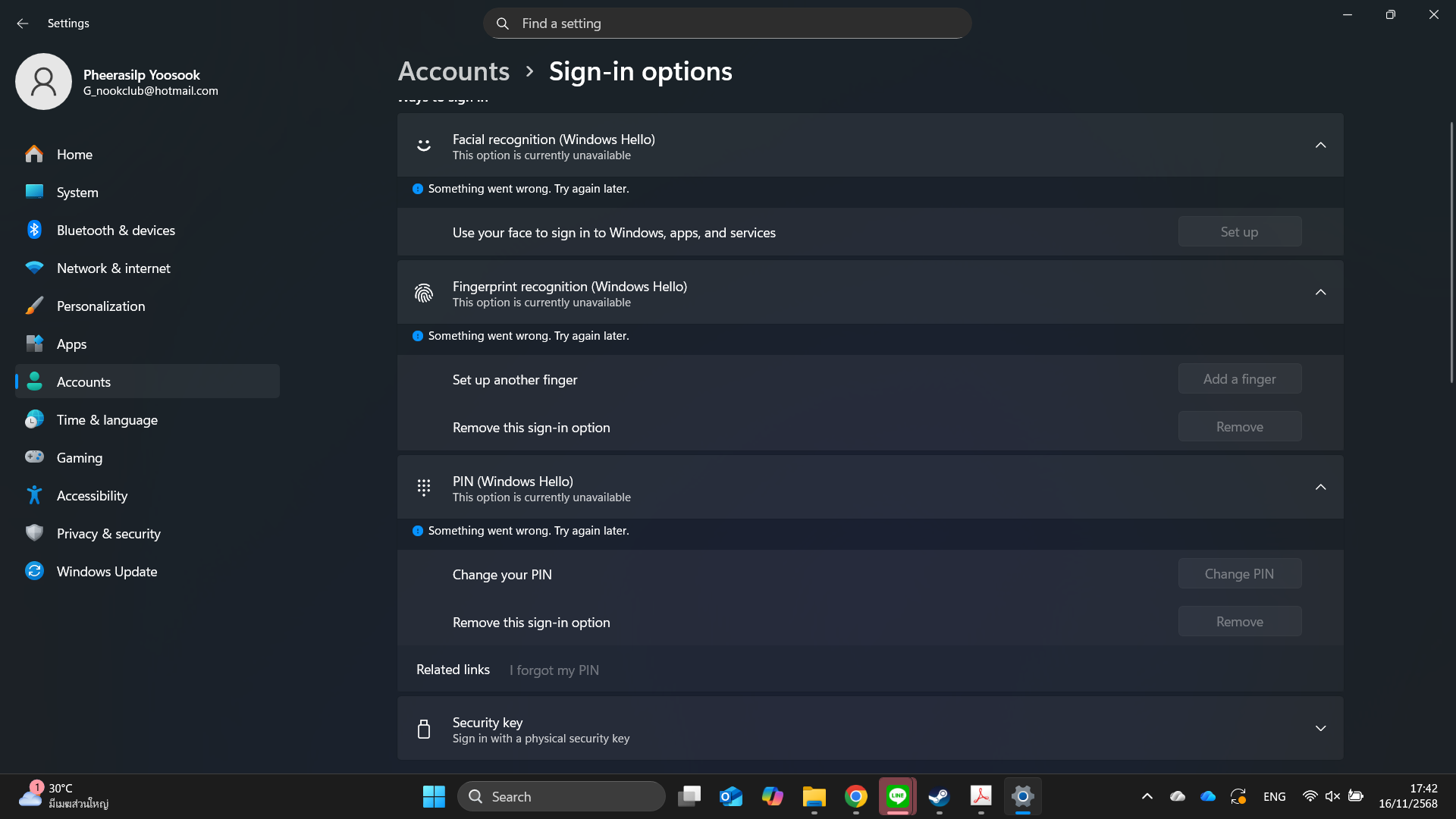Click the back arrow in Settings
This screenshot has height=819, width=1456.
coord(23,24)
